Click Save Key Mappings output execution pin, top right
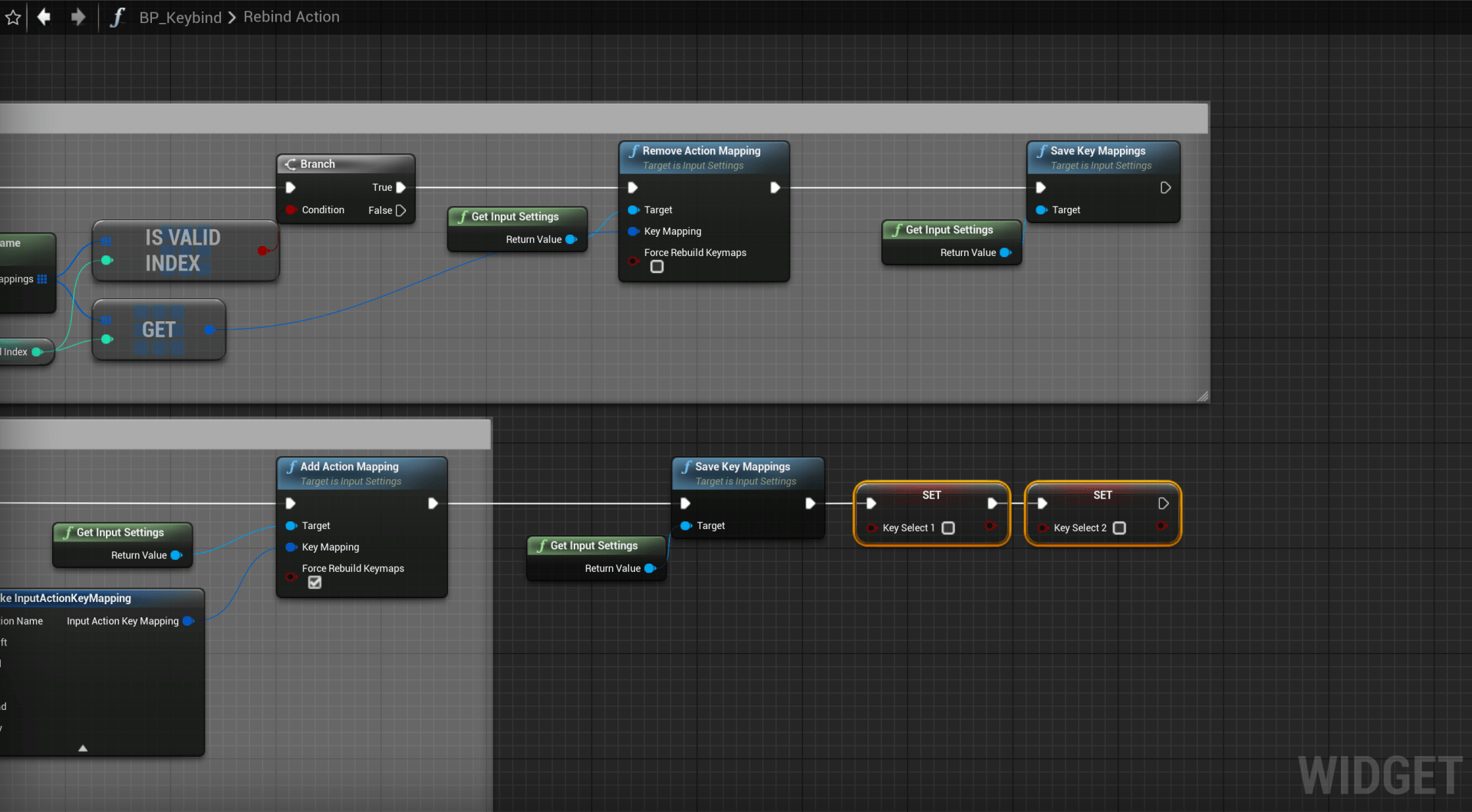 1165,188
